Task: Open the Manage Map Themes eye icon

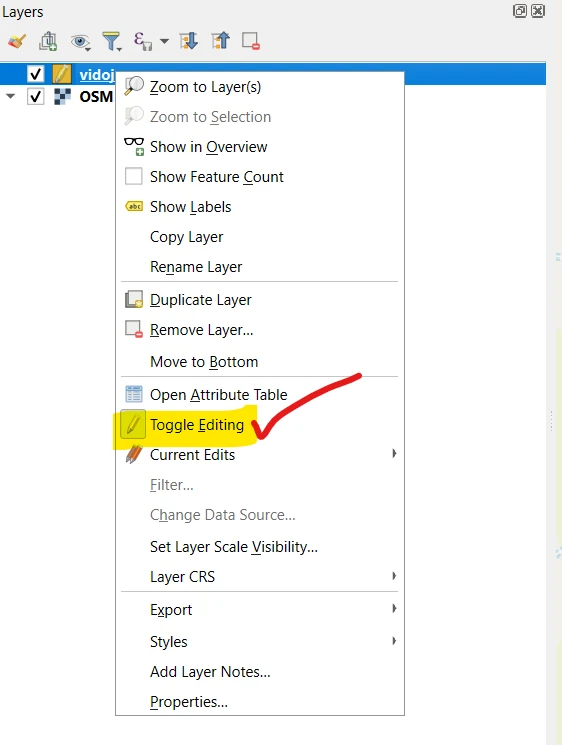Action: [x=80, y=42]
